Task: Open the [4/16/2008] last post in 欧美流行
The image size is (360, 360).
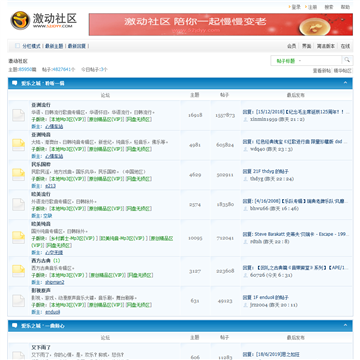Action: [296, 201]
